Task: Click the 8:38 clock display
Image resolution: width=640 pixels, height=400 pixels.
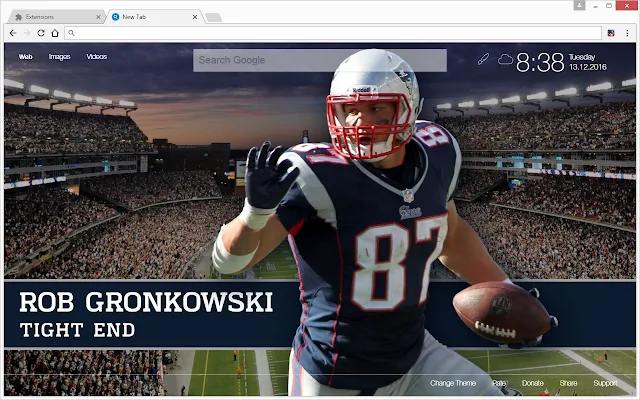Action: (x=540, y=62)
